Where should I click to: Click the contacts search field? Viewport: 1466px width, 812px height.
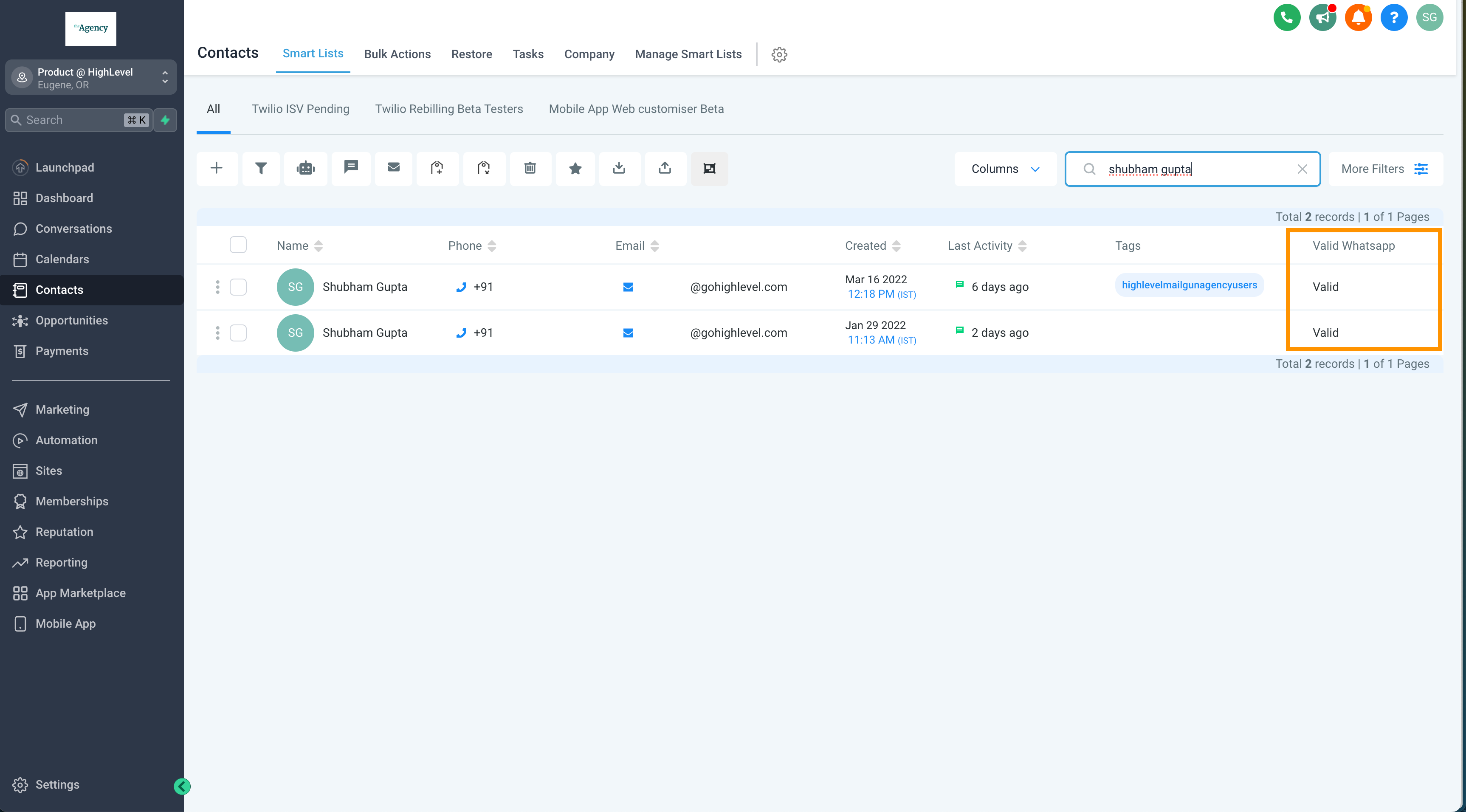coord(1192,169)
